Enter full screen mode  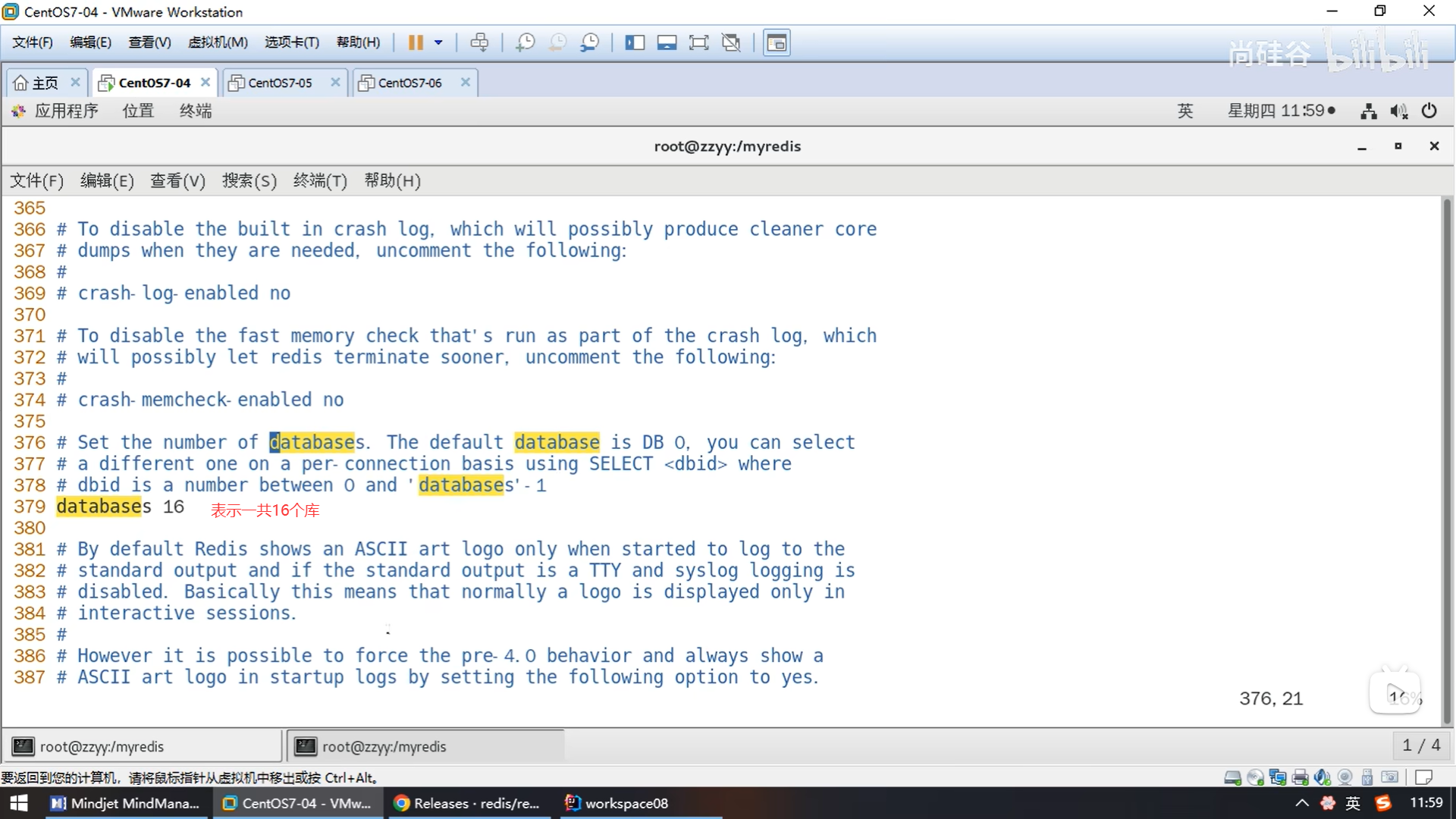698,42
